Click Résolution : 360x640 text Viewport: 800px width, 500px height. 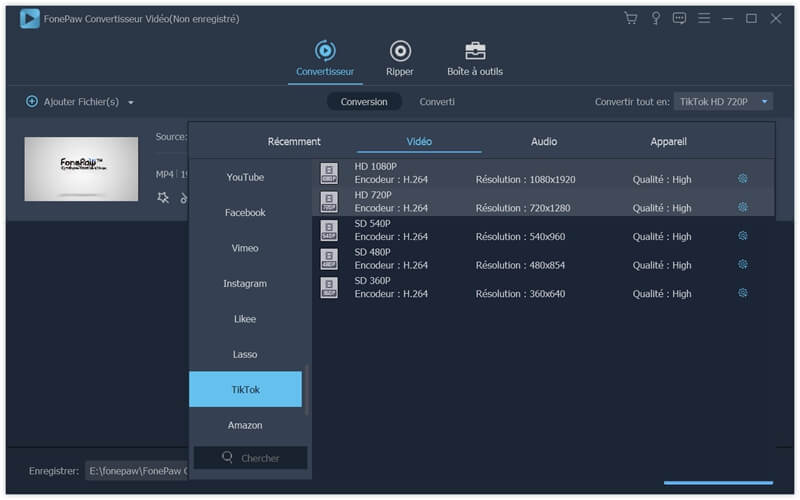pos(520,294)
